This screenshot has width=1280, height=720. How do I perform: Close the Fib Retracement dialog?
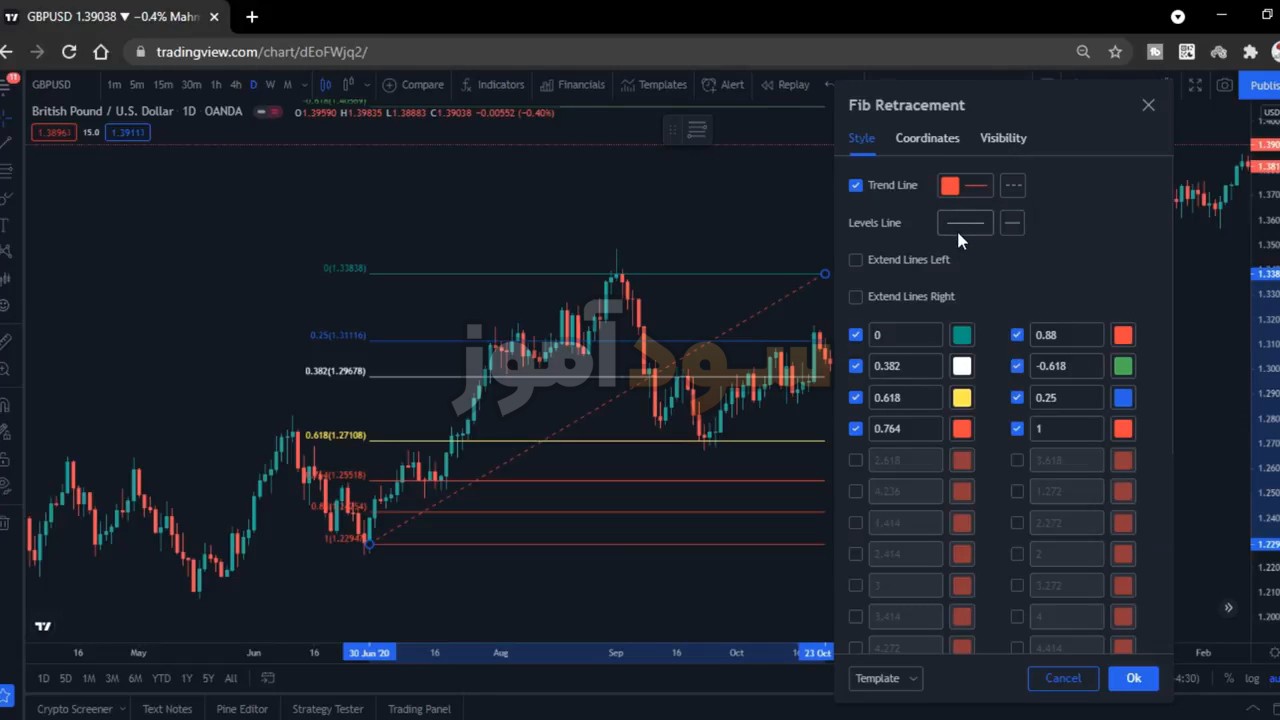click(x=1148, y=105)
